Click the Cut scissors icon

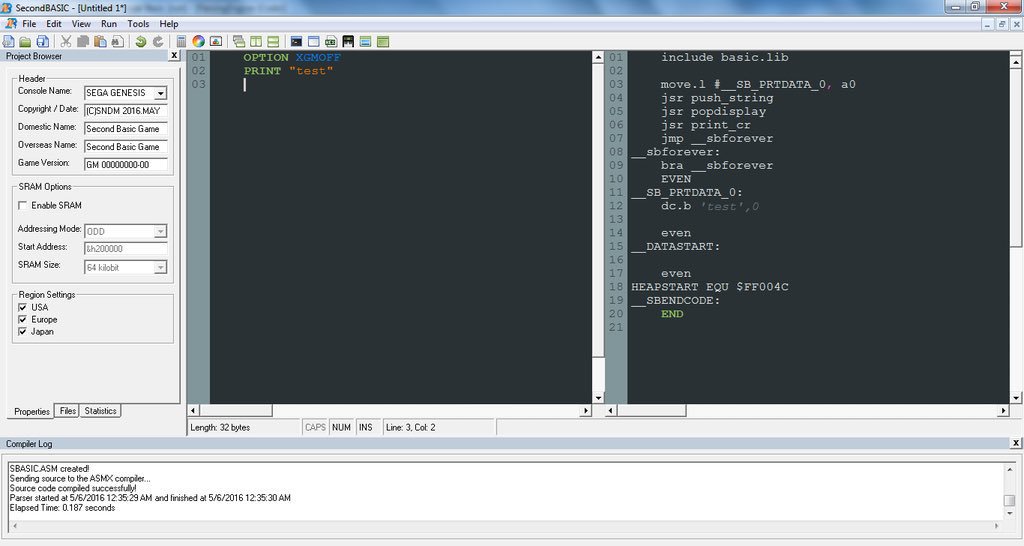[66, 42]
